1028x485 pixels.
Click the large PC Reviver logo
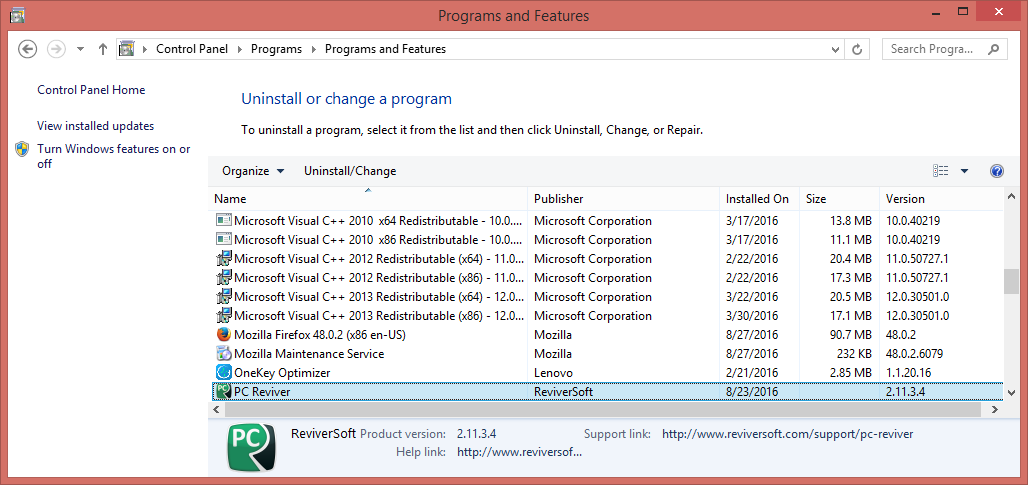(x=252, y=448)
